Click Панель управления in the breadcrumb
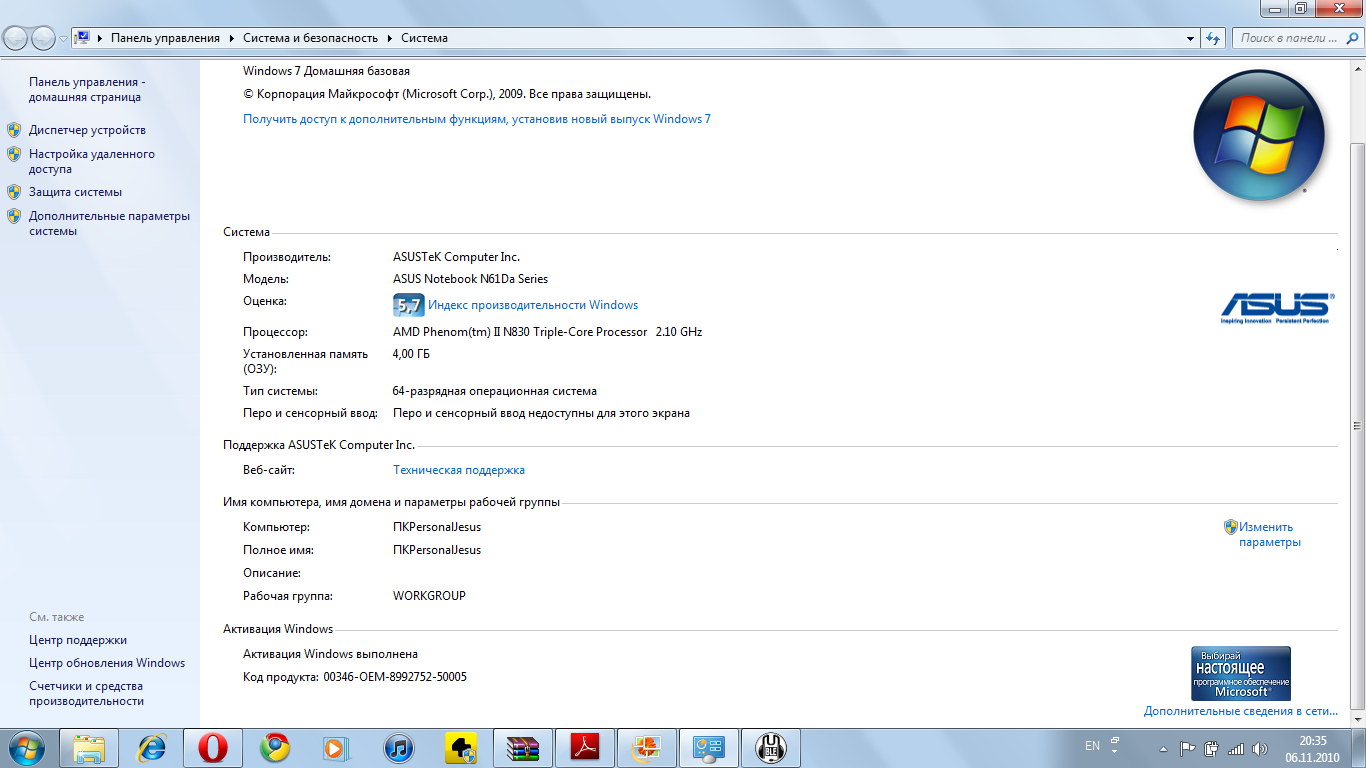 point(165,38)
